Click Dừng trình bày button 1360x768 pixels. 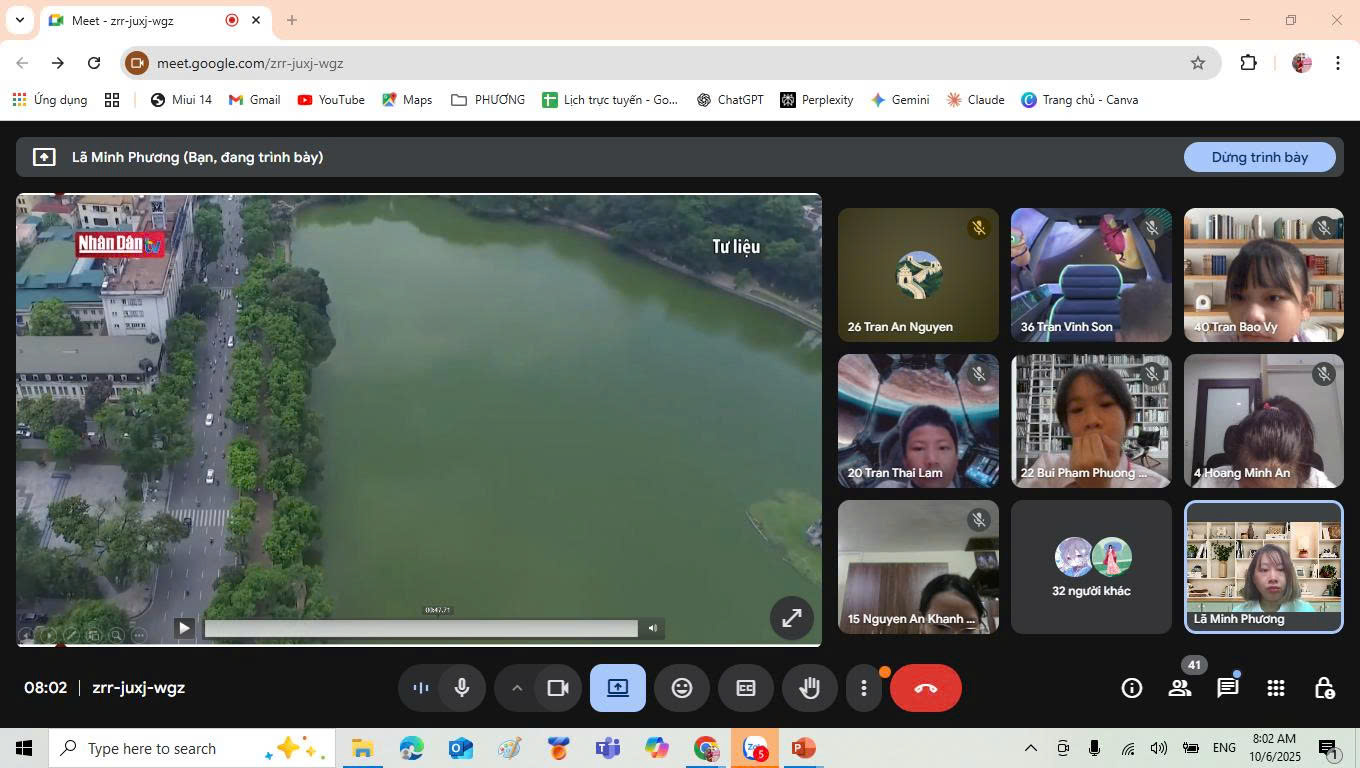pyautogui.click(x=1259, y=157)
